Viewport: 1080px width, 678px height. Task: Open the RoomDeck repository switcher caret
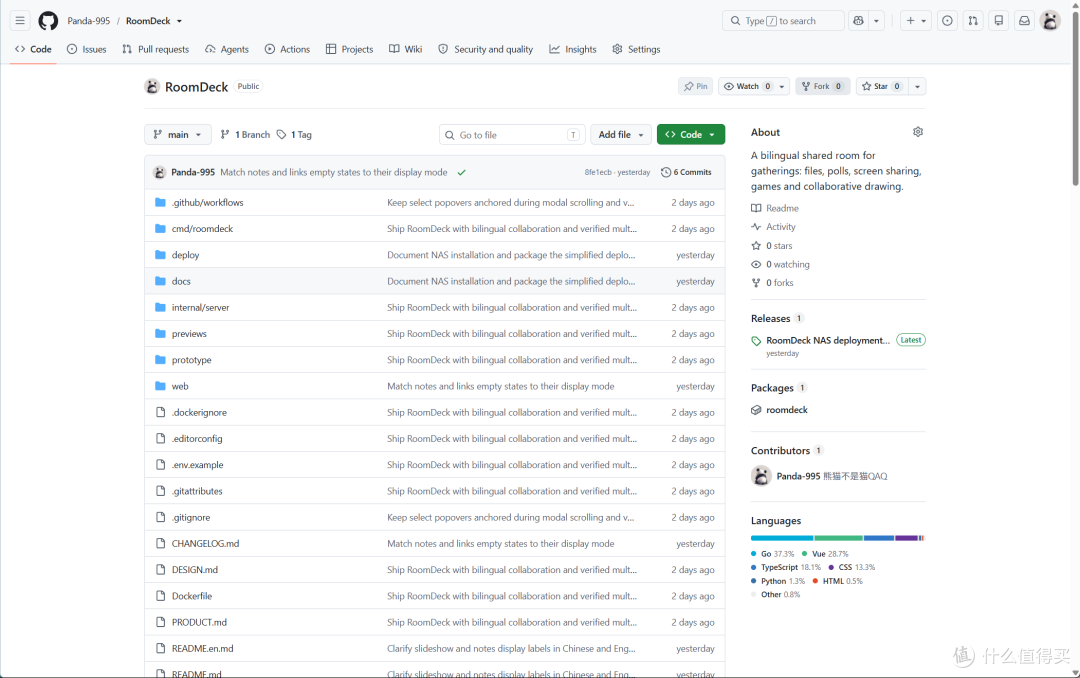coord(179,21)
